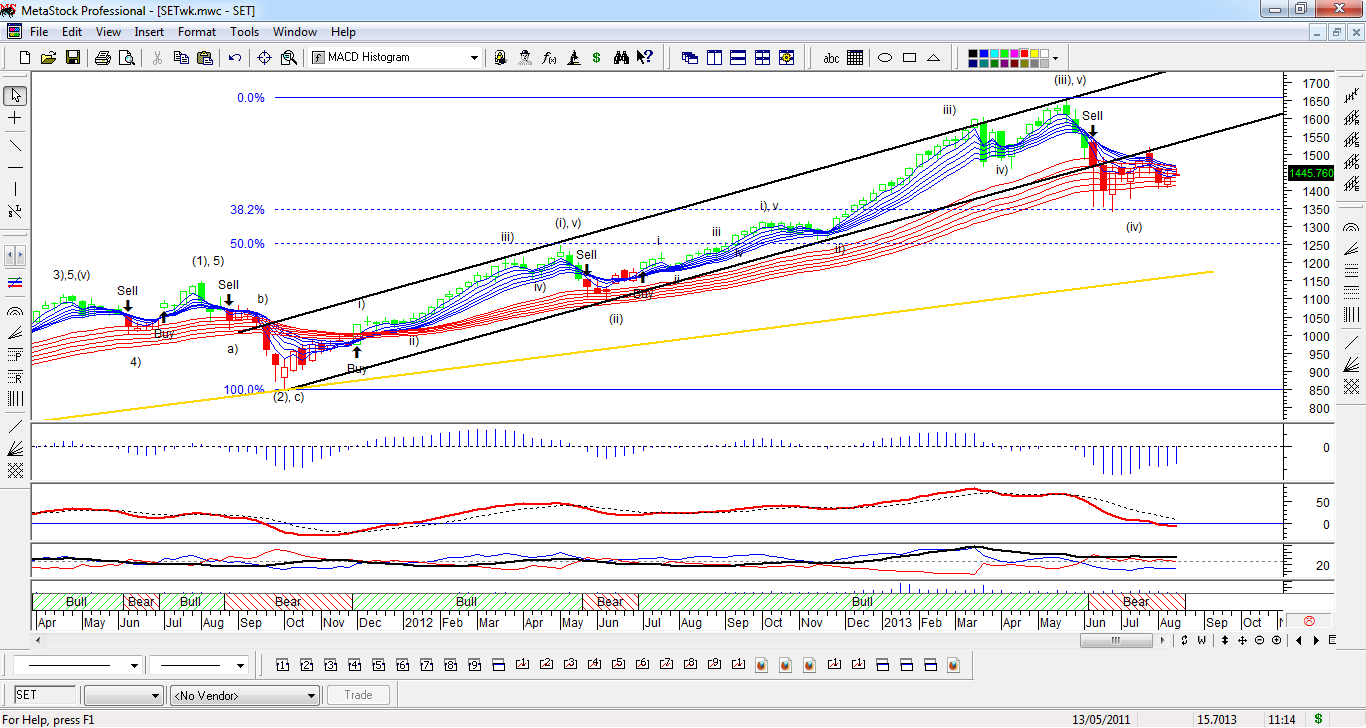1366x728 pixels.
Task: Click the context Help pointer icon
Action: [x=645, y=58]
